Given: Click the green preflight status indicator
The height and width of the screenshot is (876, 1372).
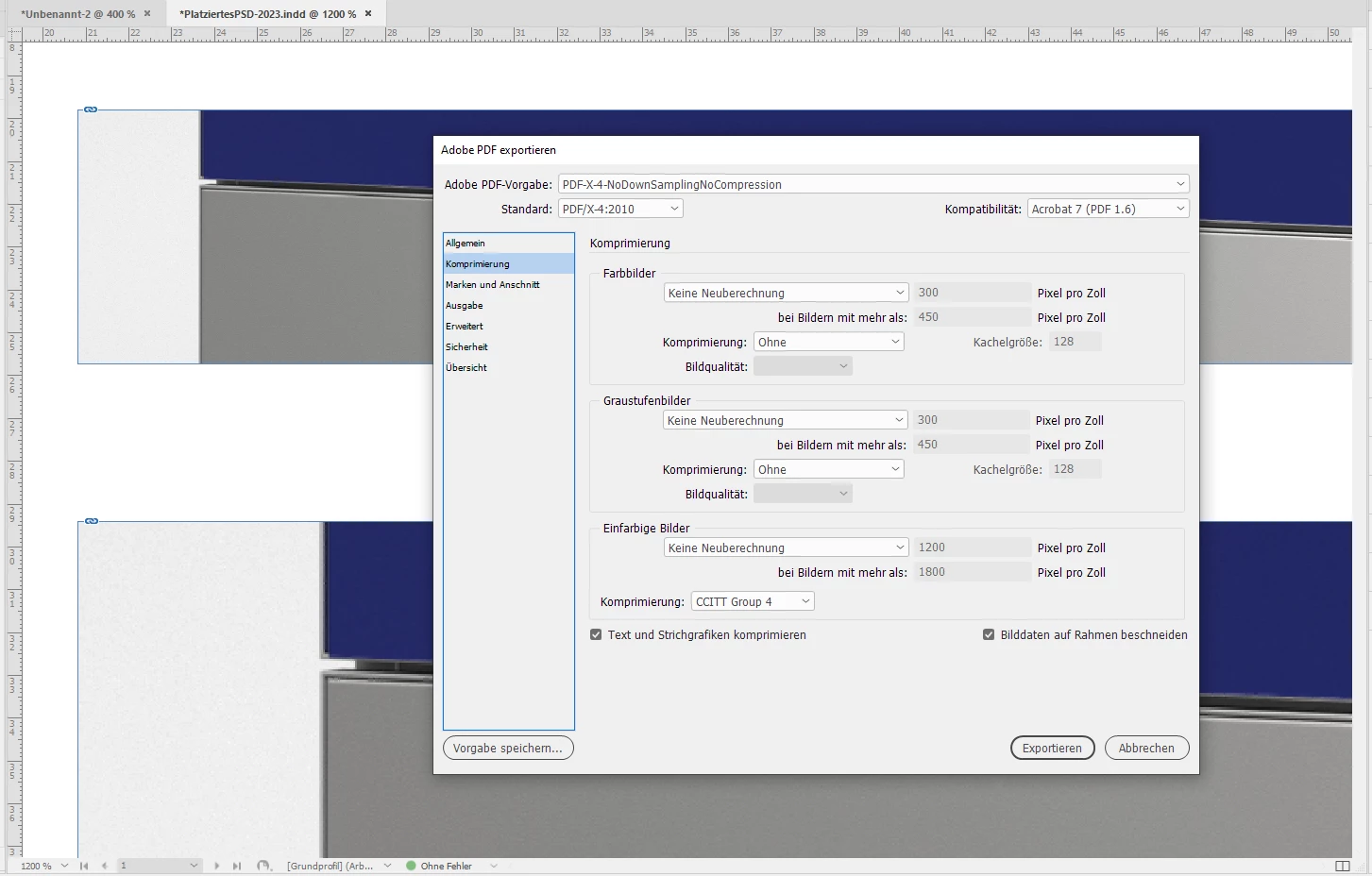Looking at the screenshot, I should [411, 866].
